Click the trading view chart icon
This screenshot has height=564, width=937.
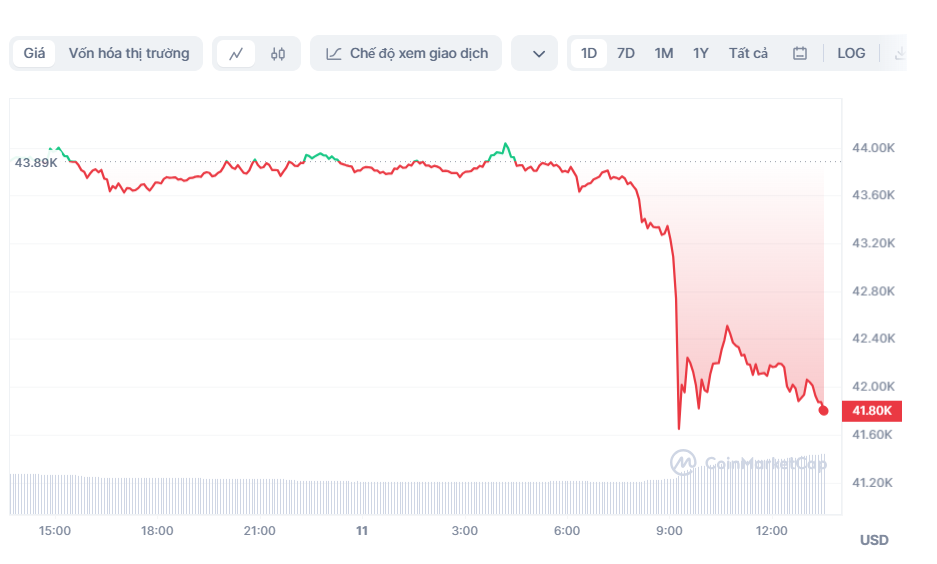334,54
